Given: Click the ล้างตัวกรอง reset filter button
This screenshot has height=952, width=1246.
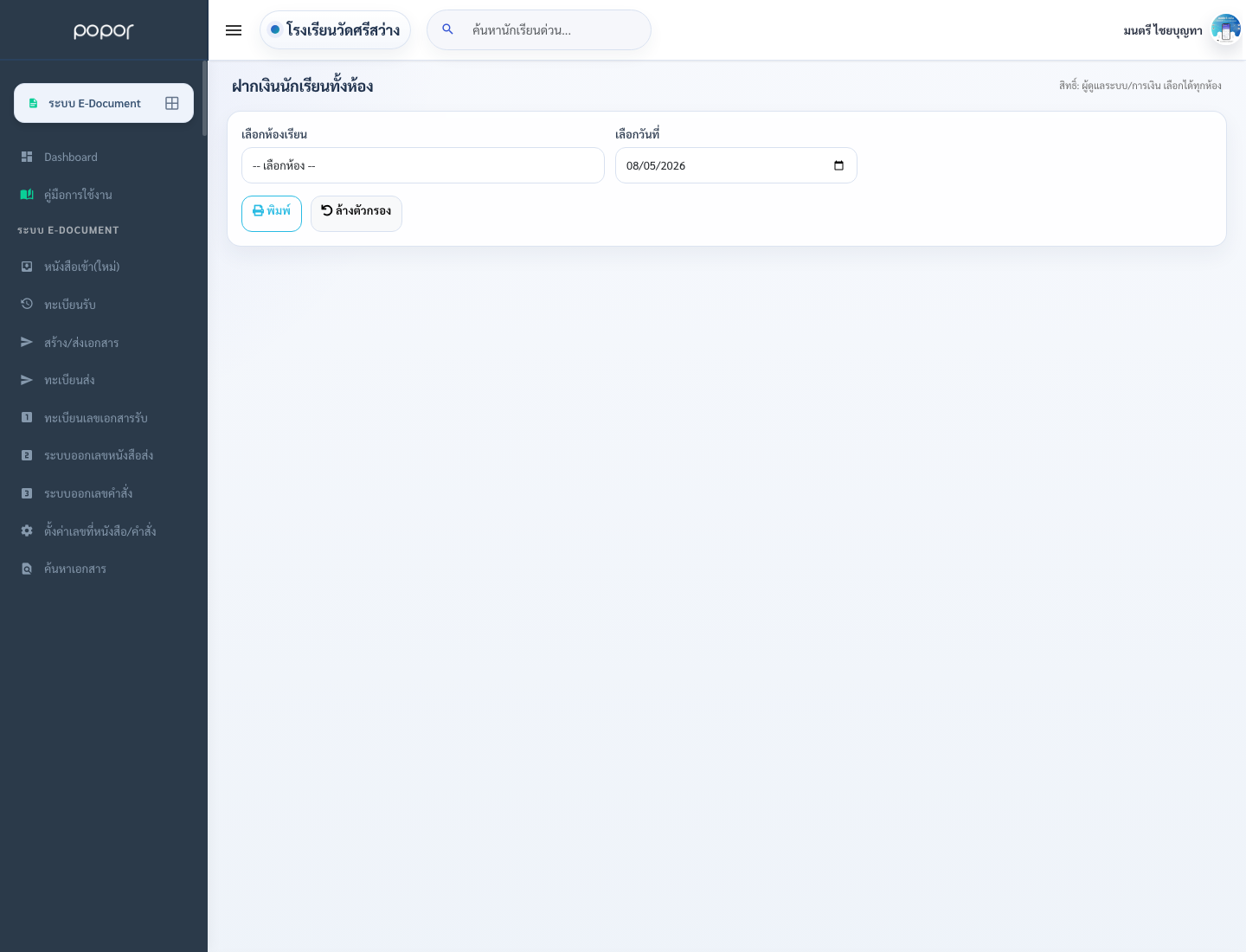Looking at the screenshot, I should 356,214.
